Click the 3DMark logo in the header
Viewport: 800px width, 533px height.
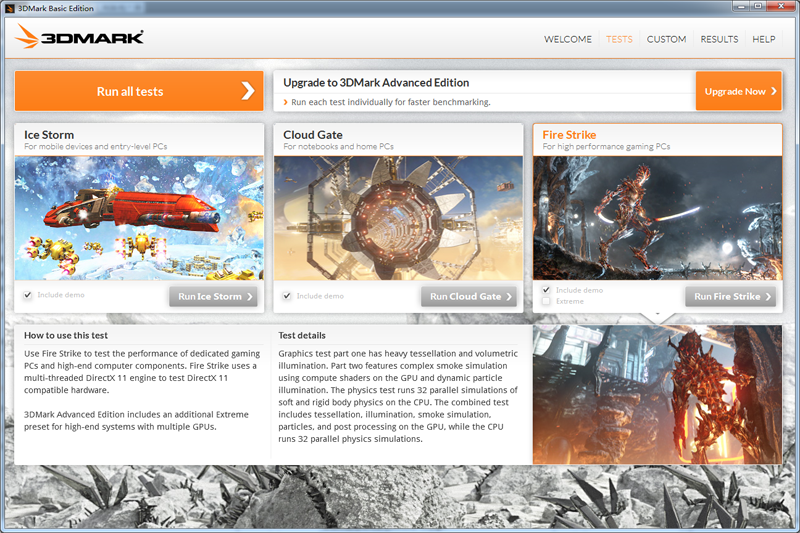pos(80,38)
